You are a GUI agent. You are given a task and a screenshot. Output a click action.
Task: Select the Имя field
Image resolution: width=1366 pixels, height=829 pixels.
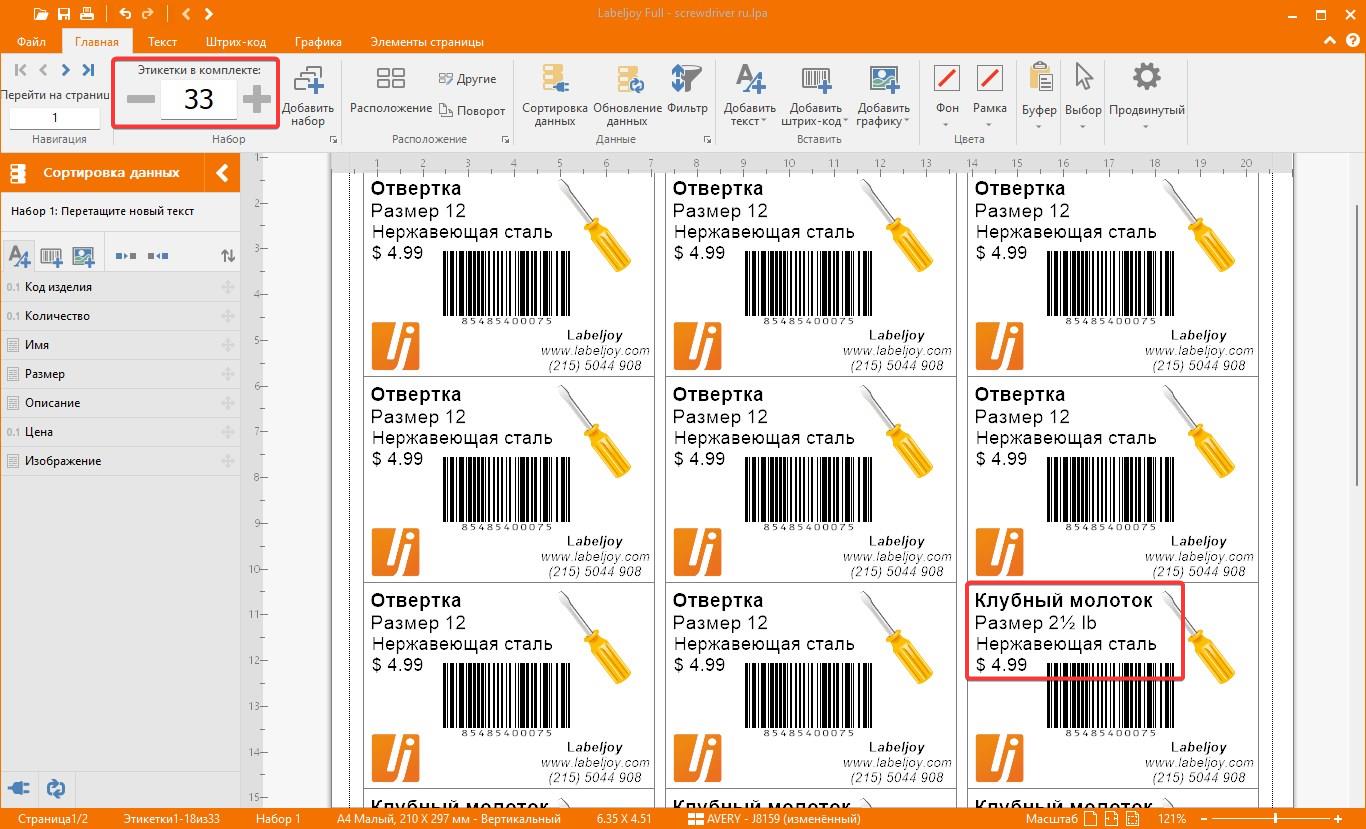tap(120, 345)
